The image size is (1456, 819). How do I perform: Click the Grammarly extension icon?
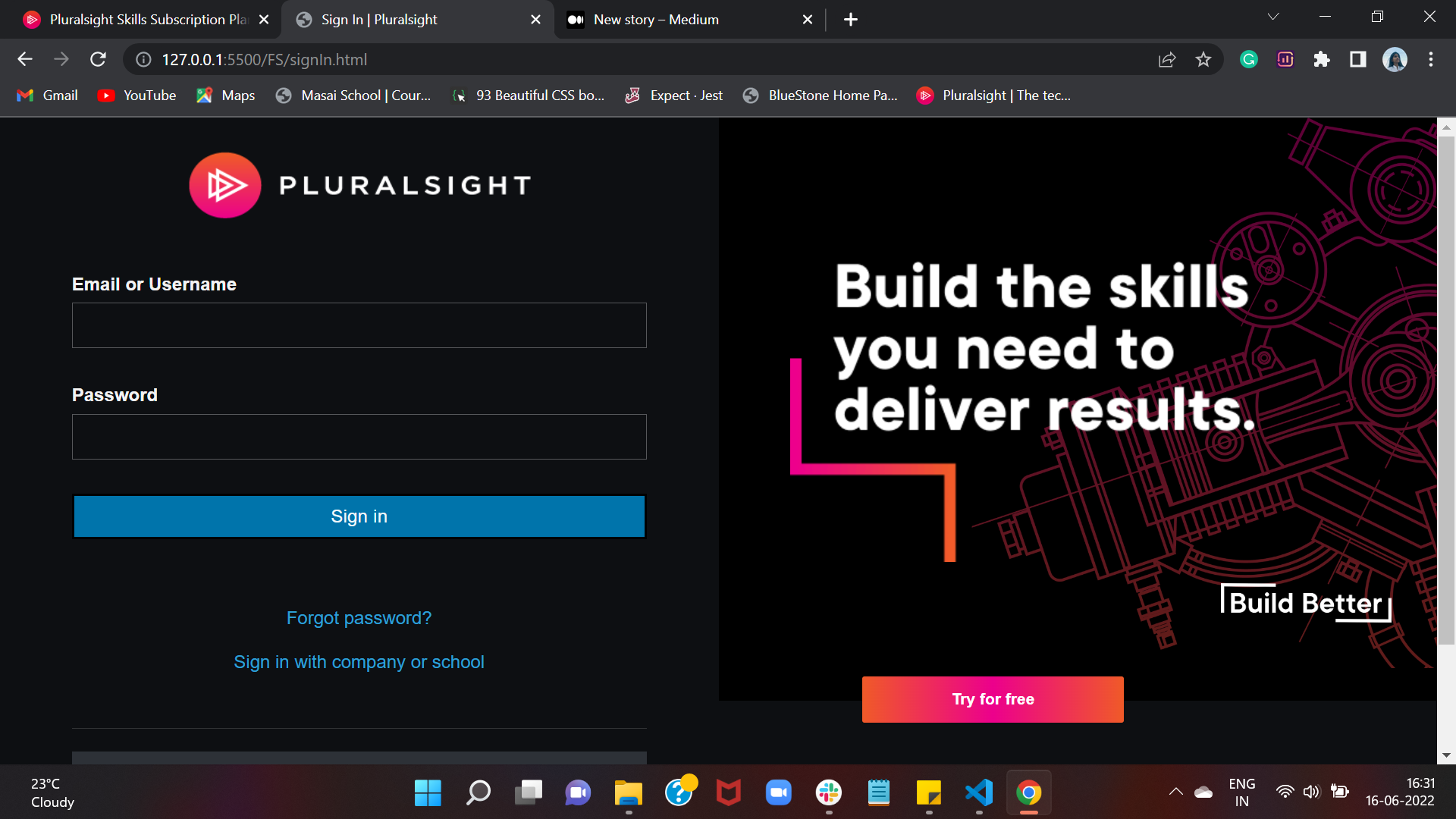(1248, 59)
